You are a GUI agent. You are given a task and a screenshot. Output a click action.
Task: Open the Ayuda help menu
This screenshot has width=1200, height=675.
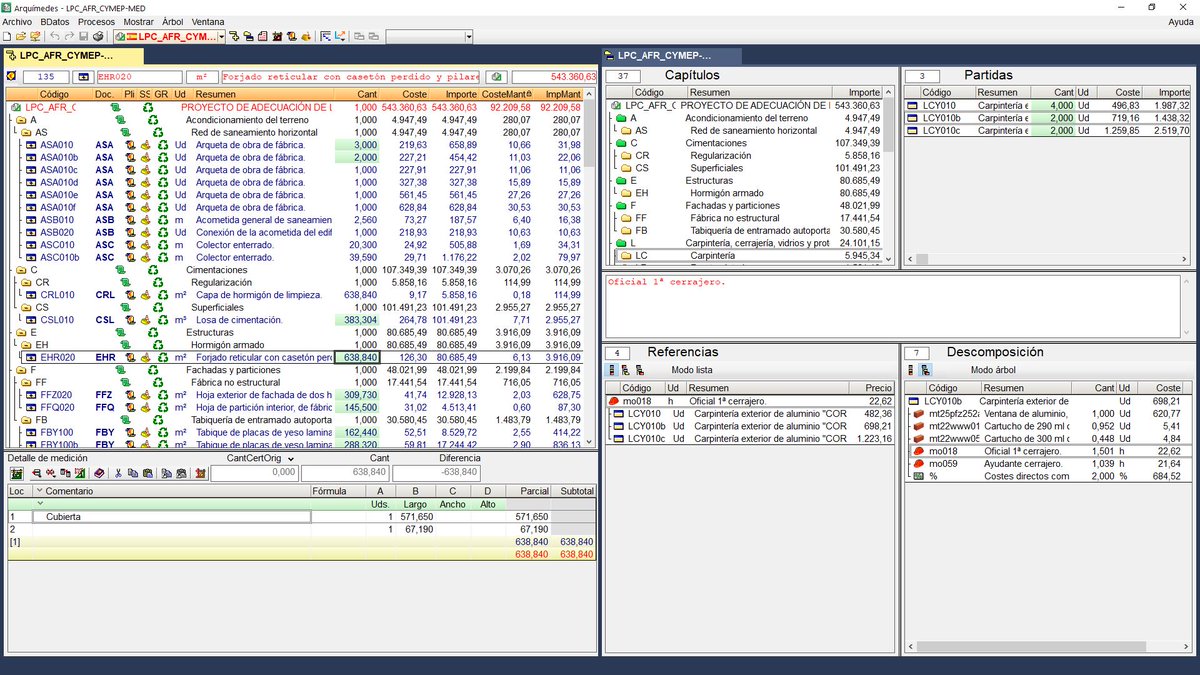pyautogui.click(x=1180, y=21)
